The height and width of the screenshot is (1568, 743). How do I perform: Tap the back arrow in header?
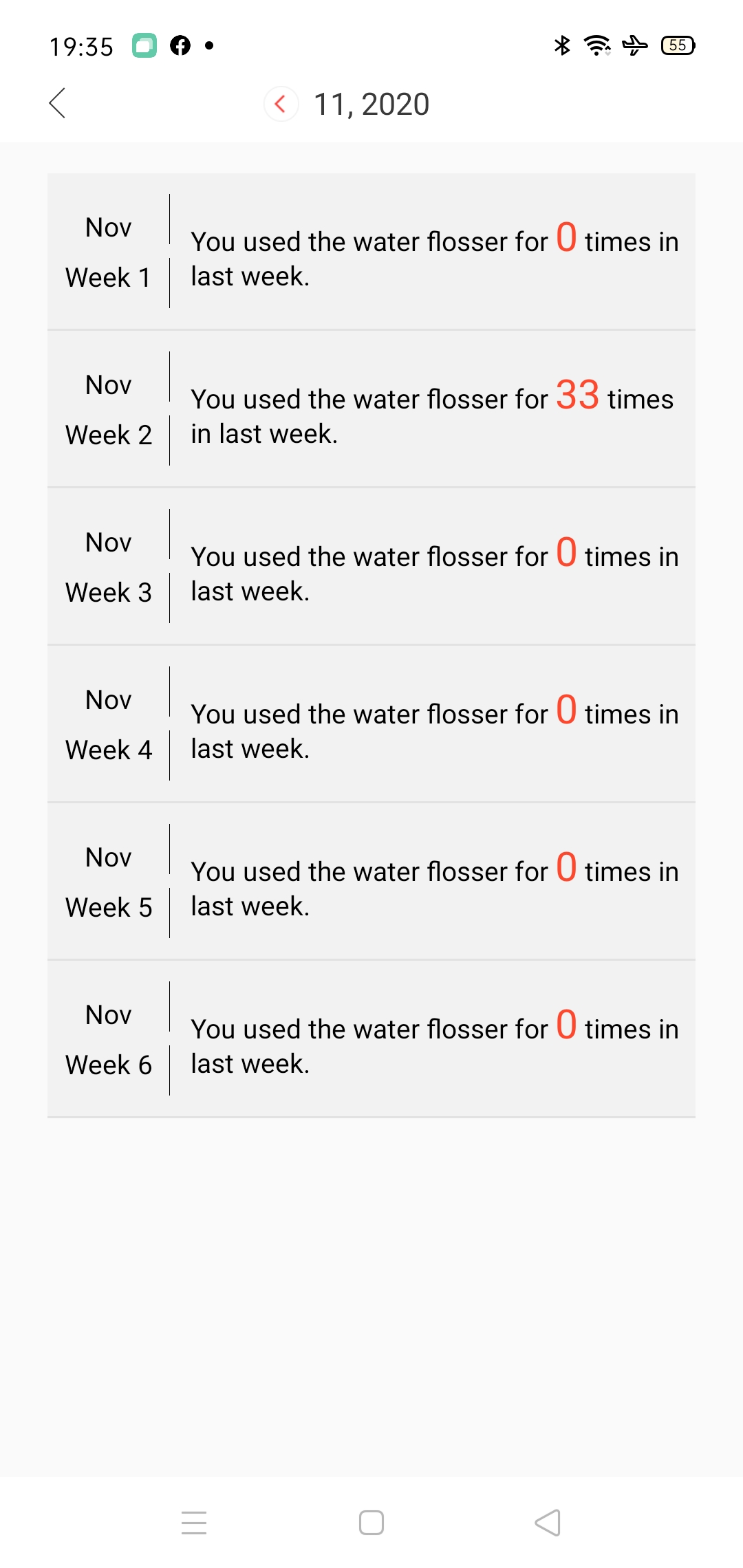click(x=58, y=103)
